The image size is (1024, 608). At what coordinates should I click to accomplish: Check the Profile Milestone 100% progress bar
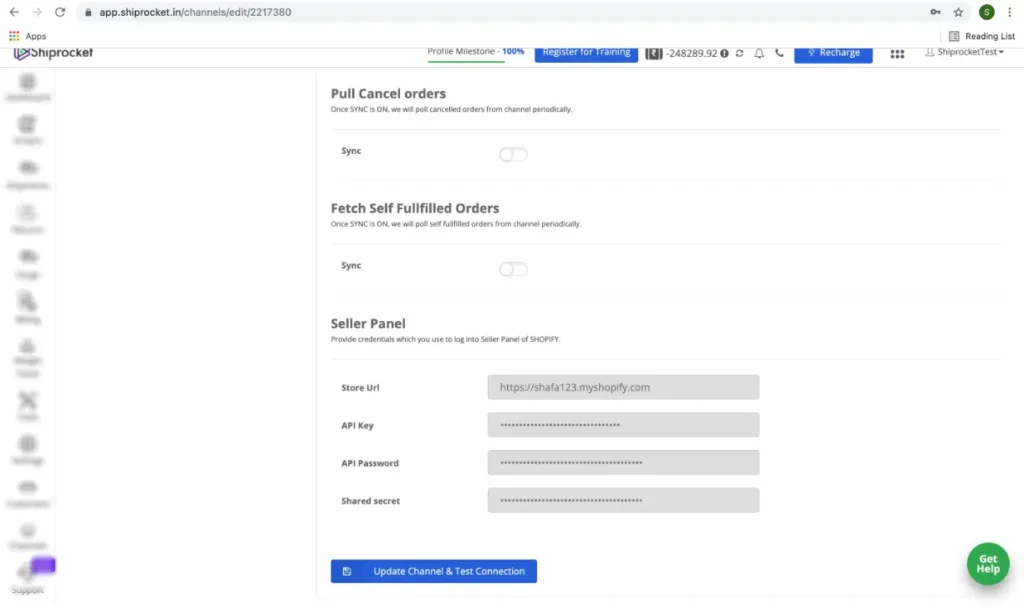(474, 52)
